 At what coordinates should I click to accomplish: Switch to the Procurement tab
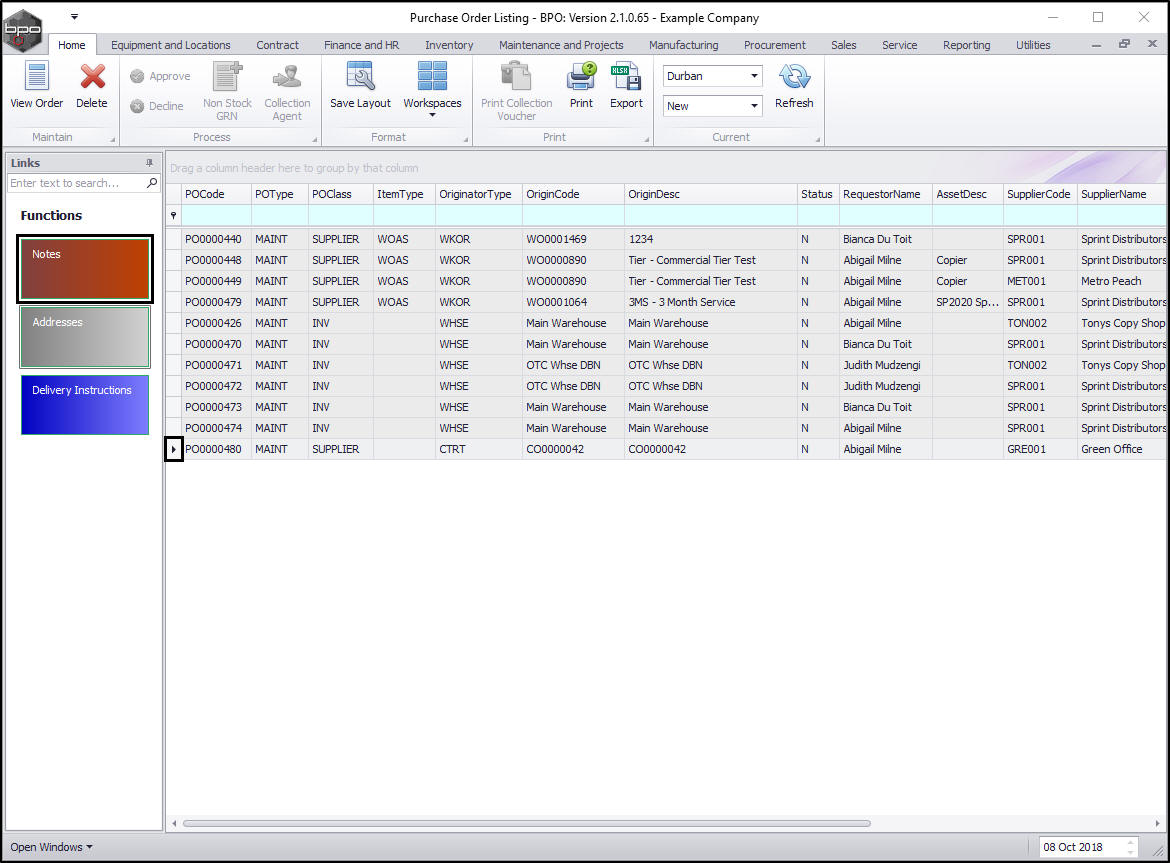coord(774,45)
